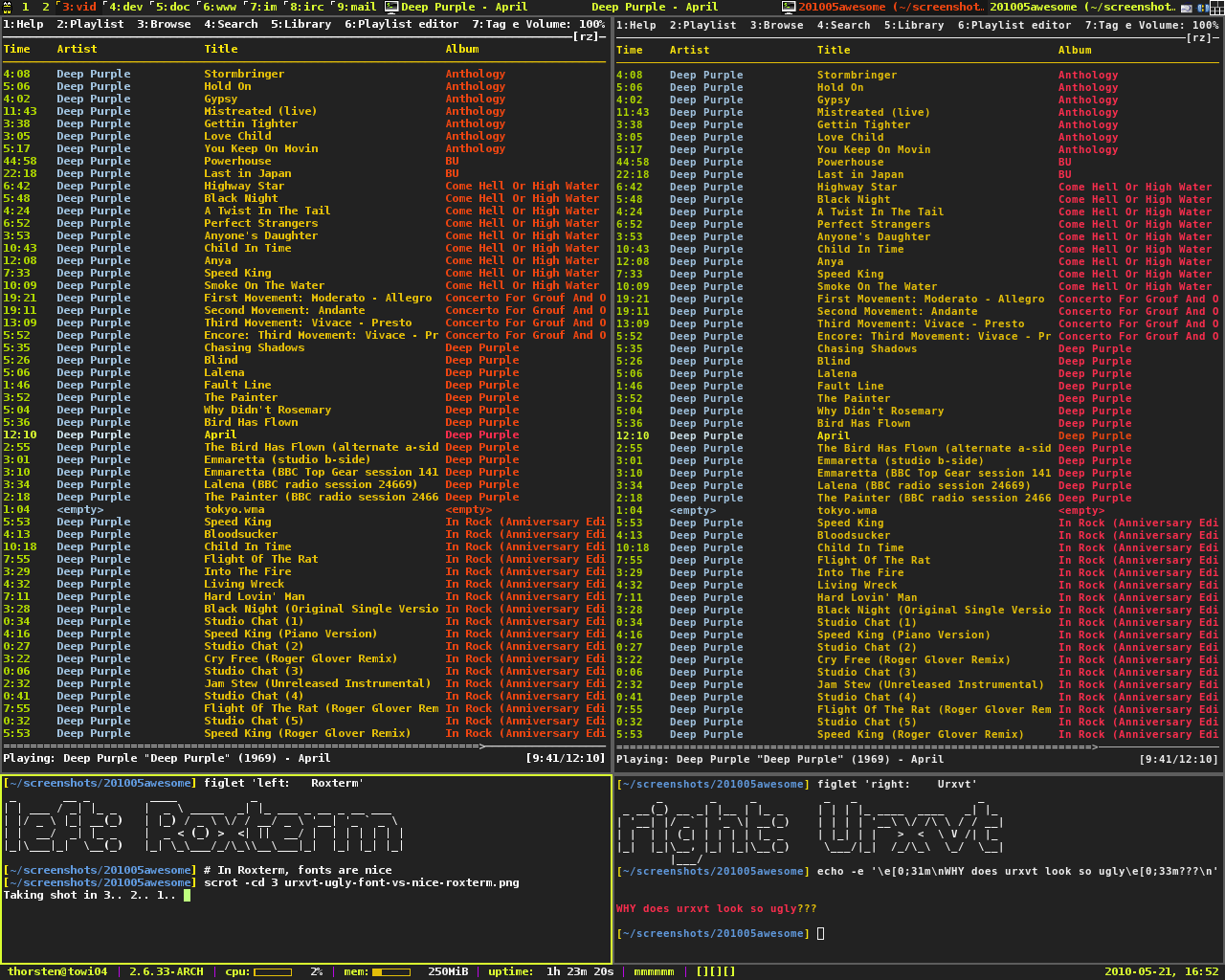Switch to the 9:mail tag

355,7
